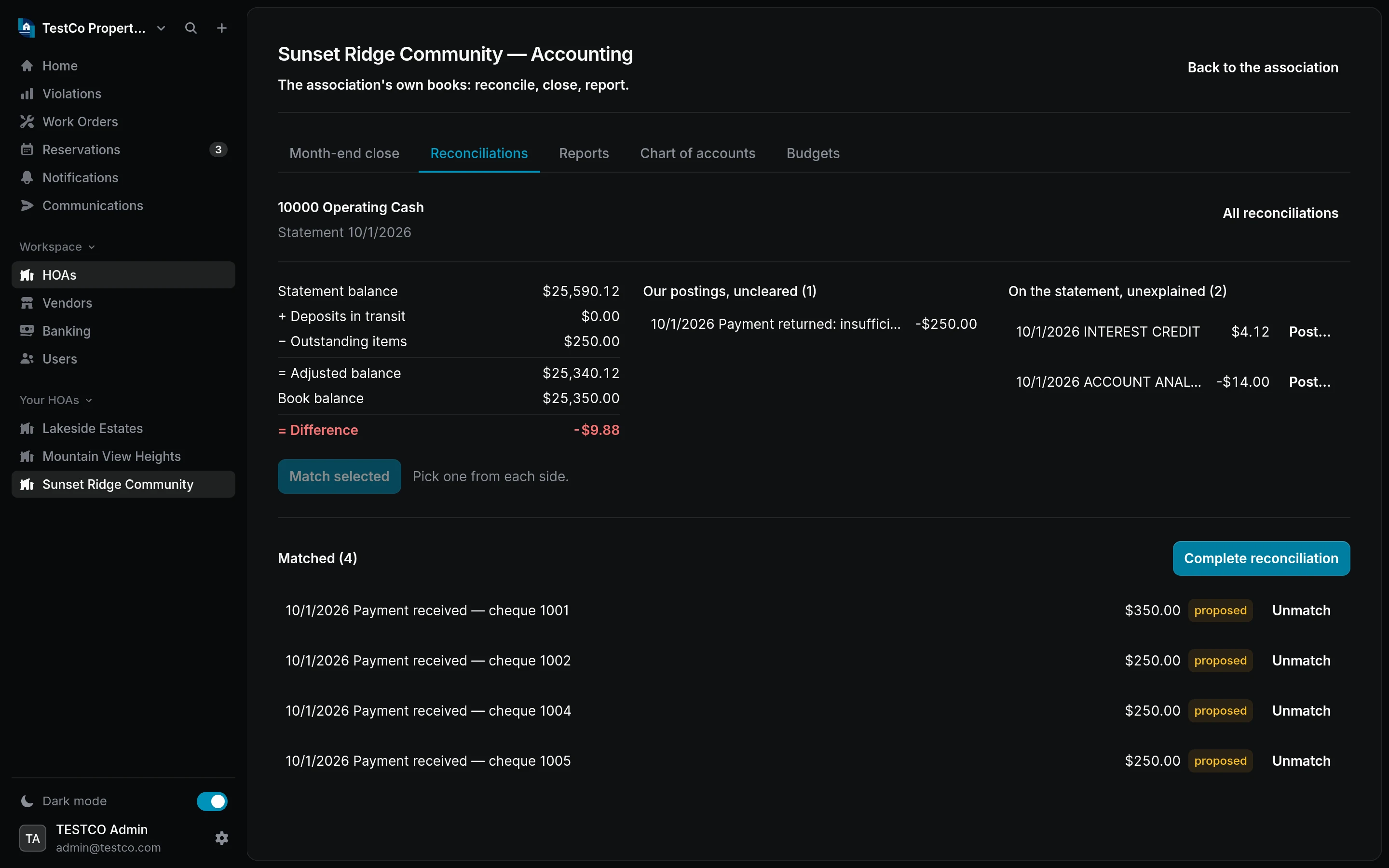Screen dimensions: 1389x868
Task: Collapse the Workspace section
Action: click(x=57, y=247)
